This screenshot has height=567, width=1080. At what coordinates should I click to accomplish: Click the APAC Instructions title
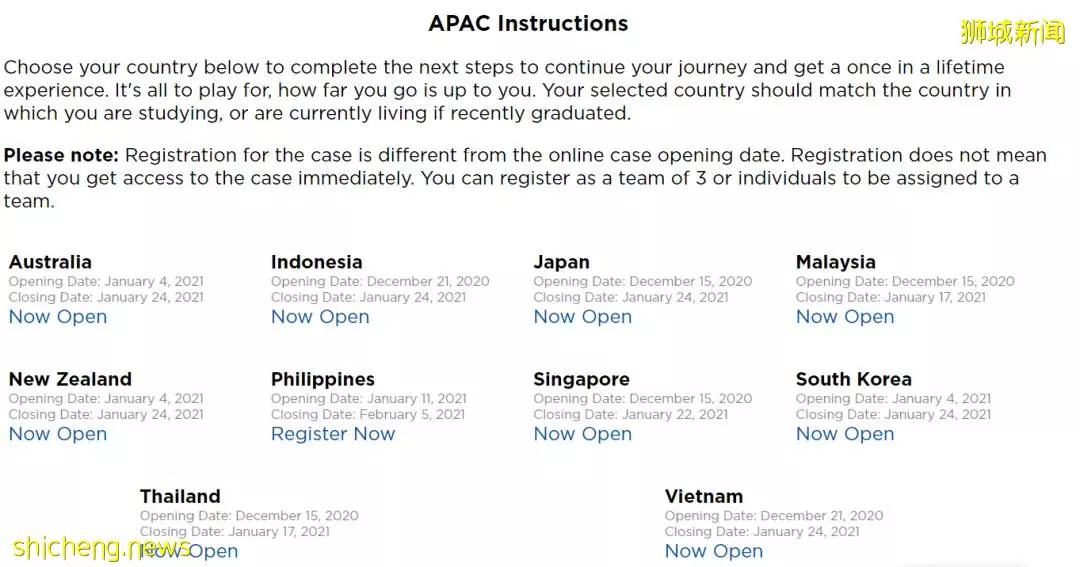point(528,23)
